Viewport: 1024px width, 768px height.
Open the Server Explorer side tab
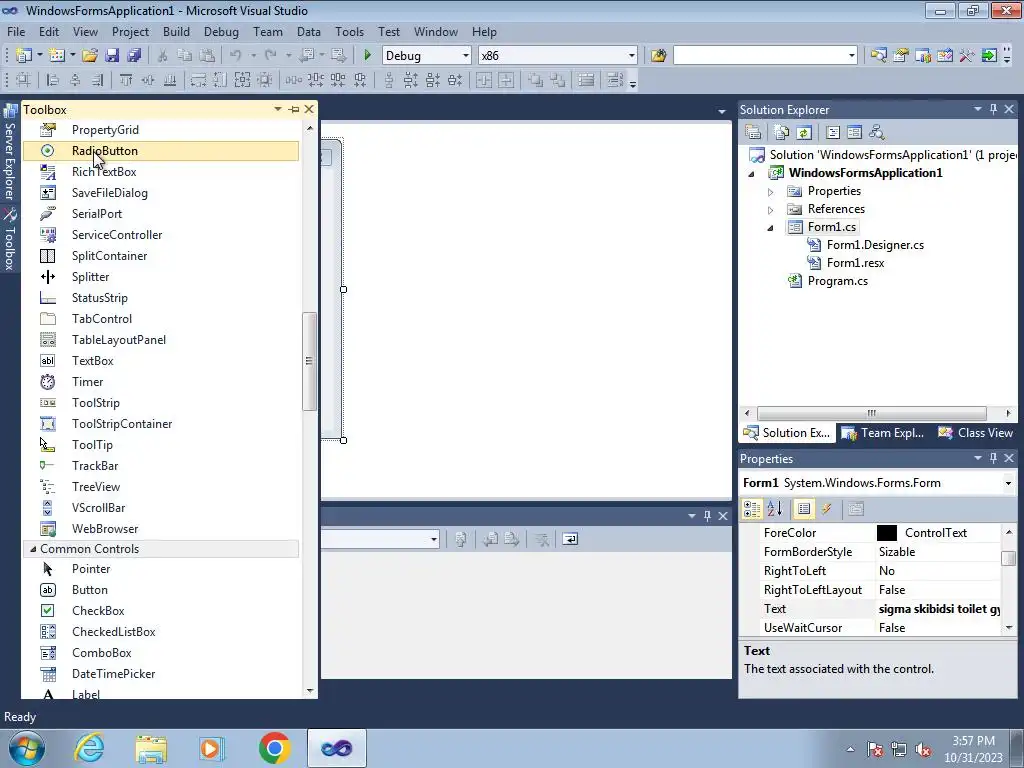[9, 154]
